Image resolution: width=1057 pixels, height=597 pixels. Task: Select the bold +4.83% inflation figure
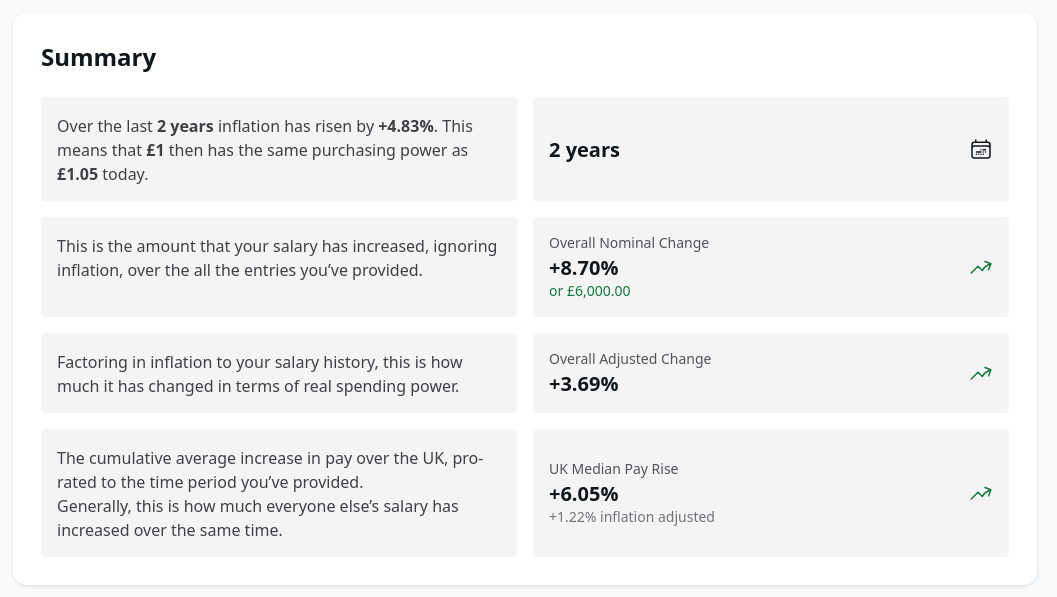click(405, 126)
